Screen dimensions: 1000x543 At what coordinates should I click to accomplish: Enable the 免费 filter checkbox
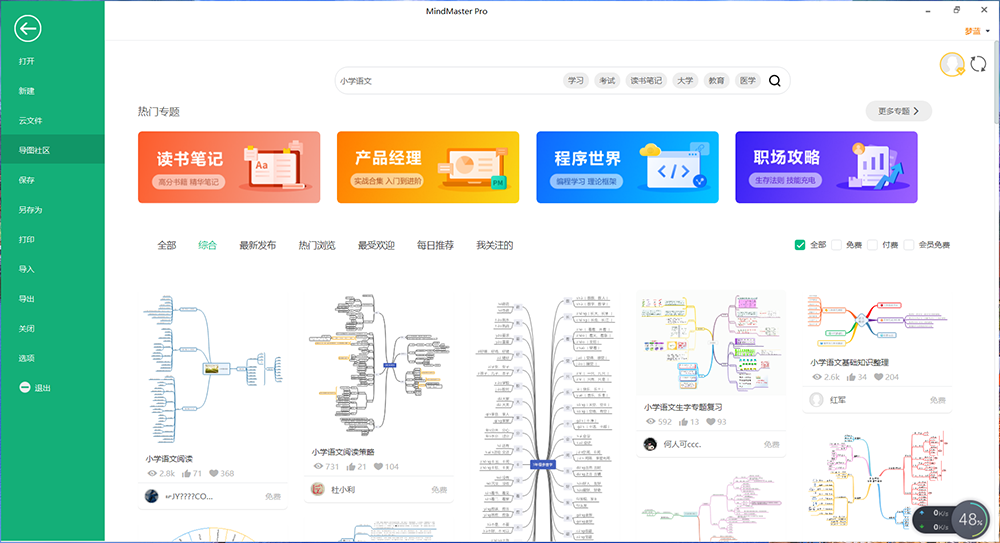tap(836, 245)
